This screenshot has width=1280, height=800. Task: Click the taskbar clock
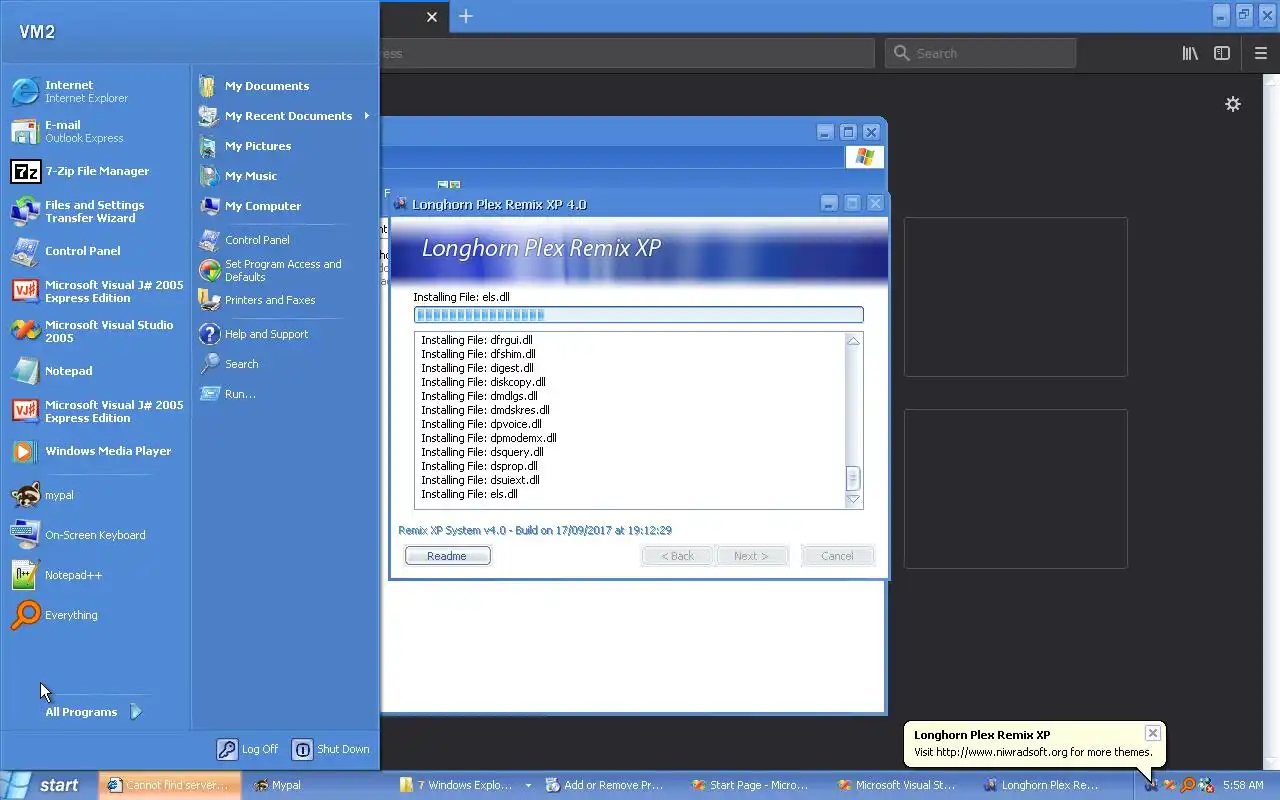(x=1243, y=785)
